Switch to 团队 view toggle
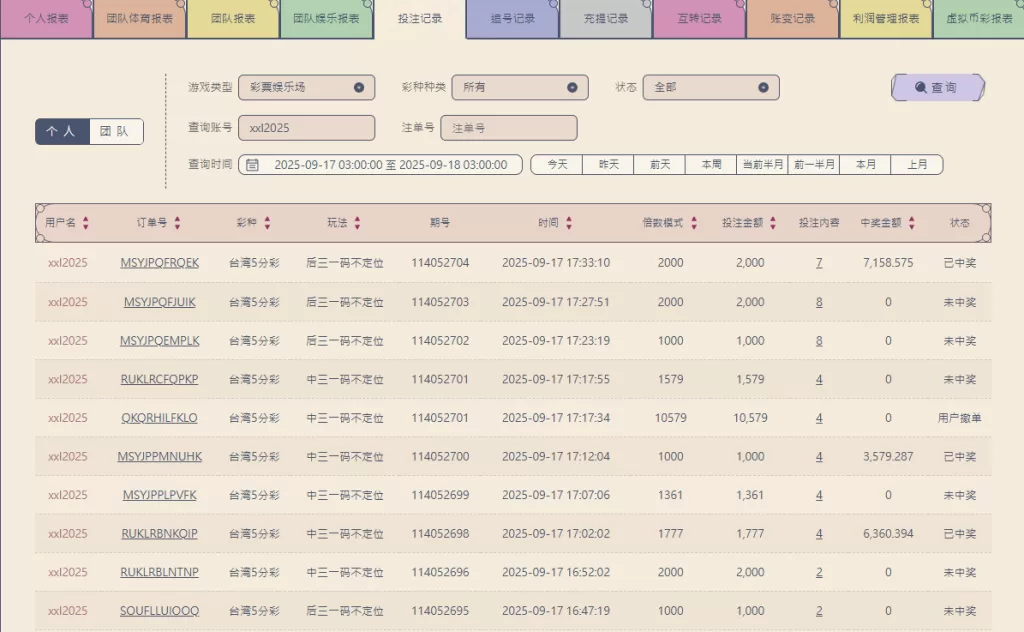This screenshot has height=632, width=1024. tap(116, 132)
